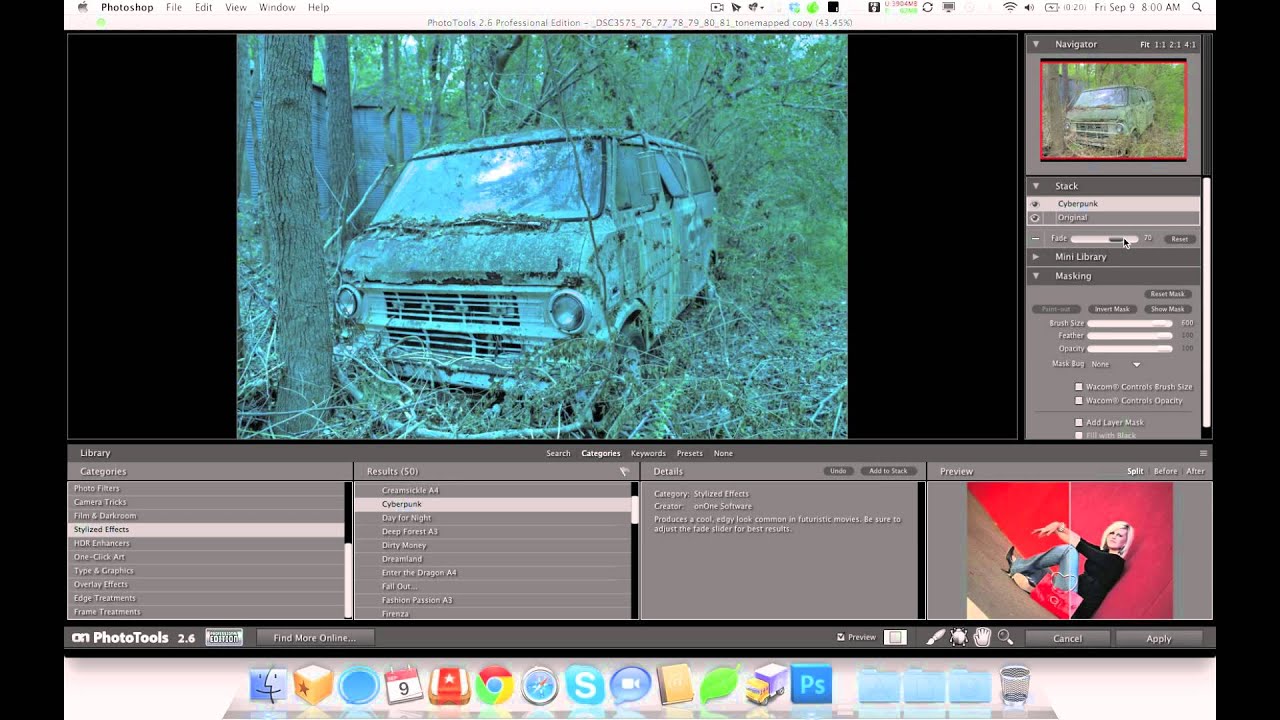1280x720 pixels.
Task: Click the Invert Mask button
Action: (x=1112, y=309)
